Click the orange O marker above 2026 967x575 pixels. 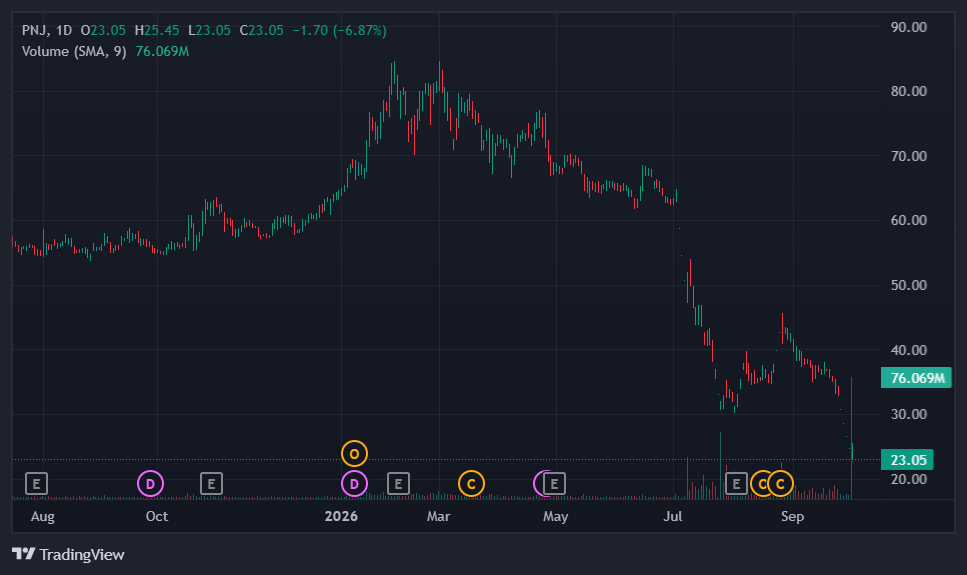(355, 454)
